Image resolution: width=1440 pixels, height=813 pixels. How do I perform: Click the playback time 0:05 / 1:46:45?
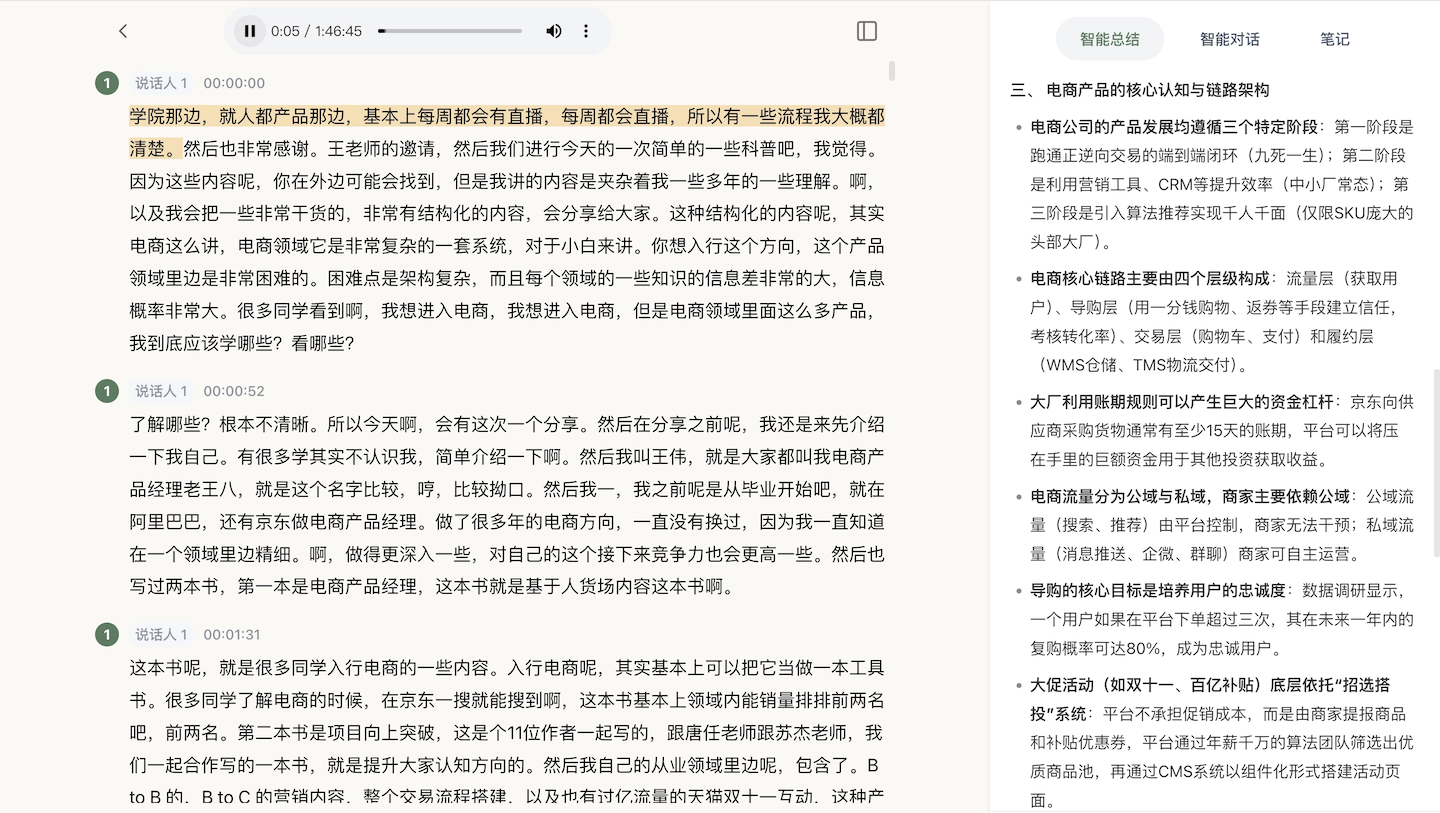pyautogui.click(x=316, y=31)
